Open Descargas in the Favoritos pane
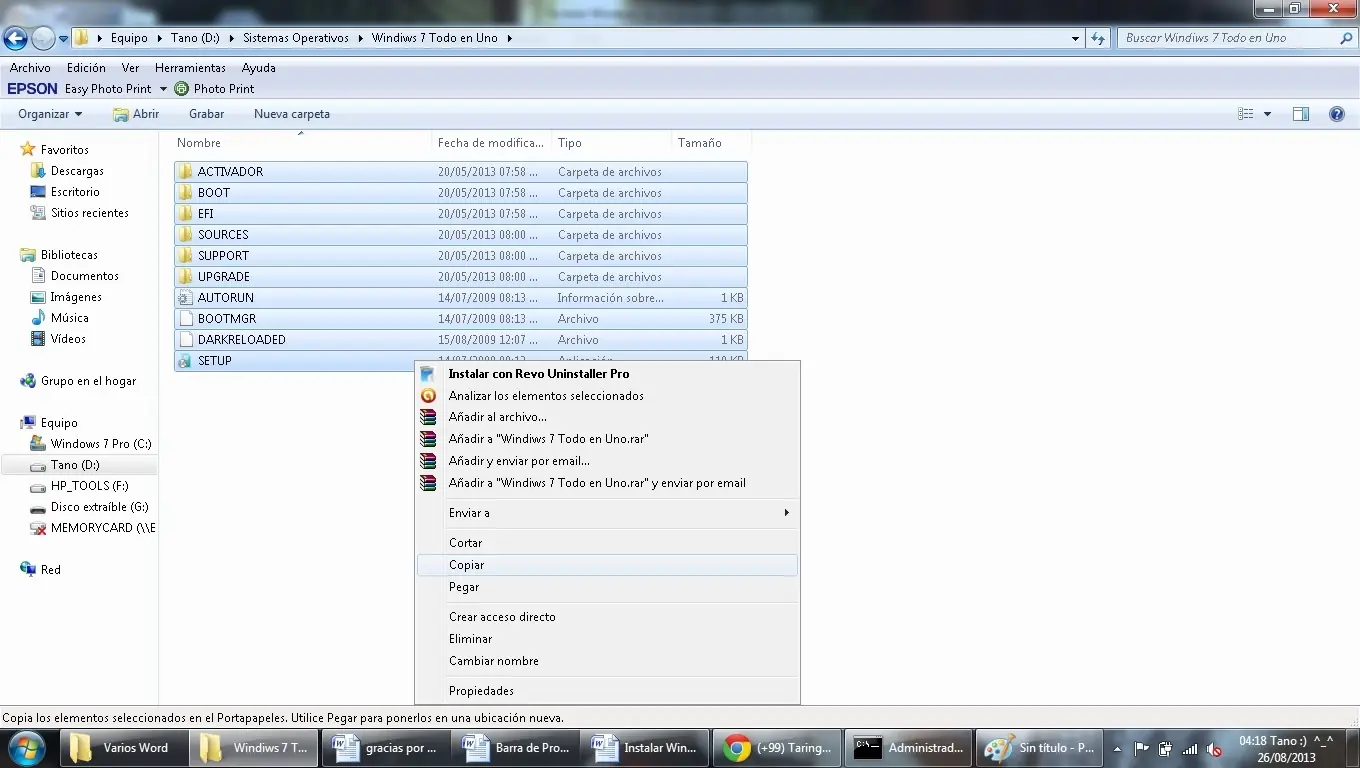The image size is (1360, 768). [77, 171]
